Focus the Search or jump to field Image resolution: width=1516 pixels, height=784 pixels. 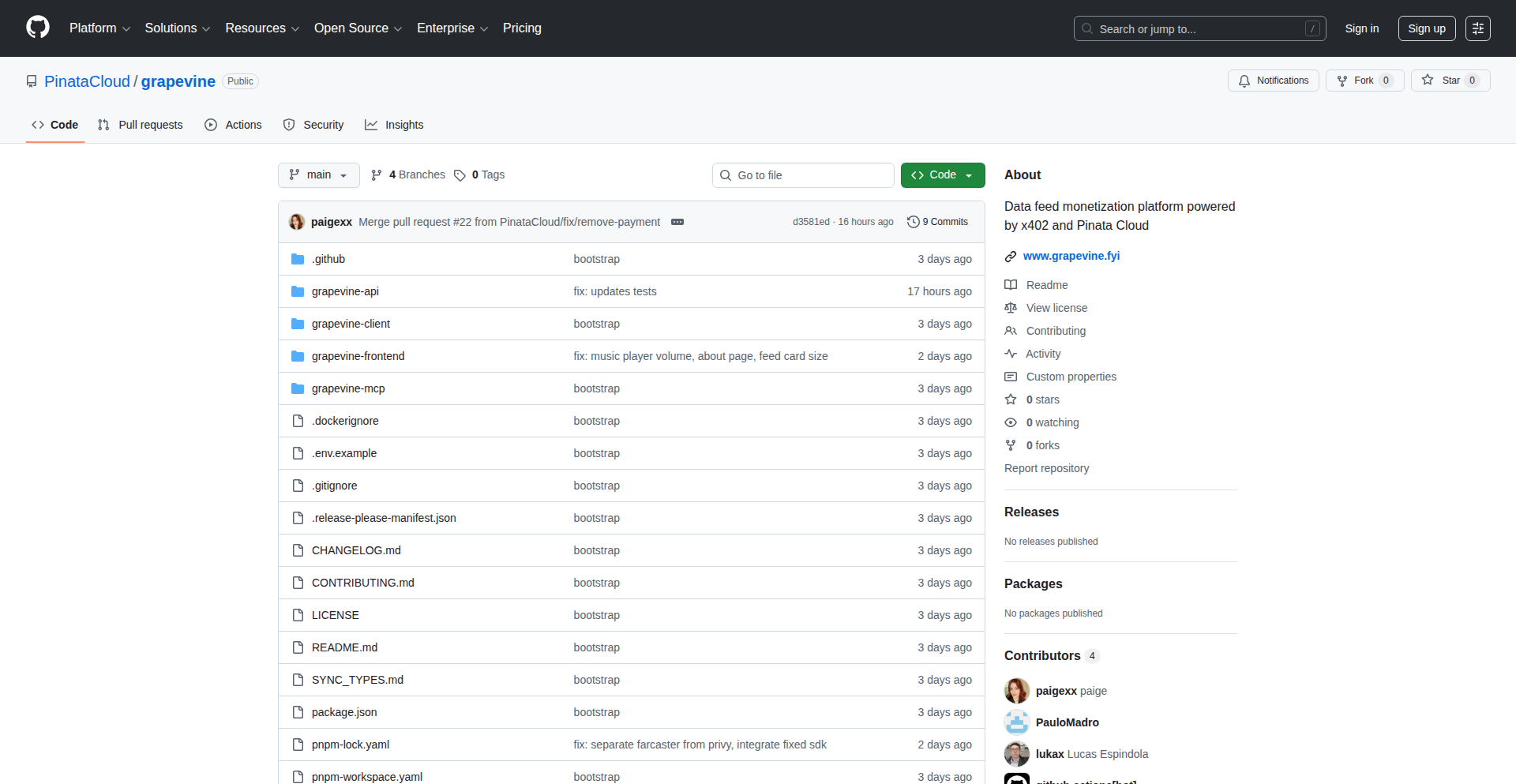(1199, 28)
